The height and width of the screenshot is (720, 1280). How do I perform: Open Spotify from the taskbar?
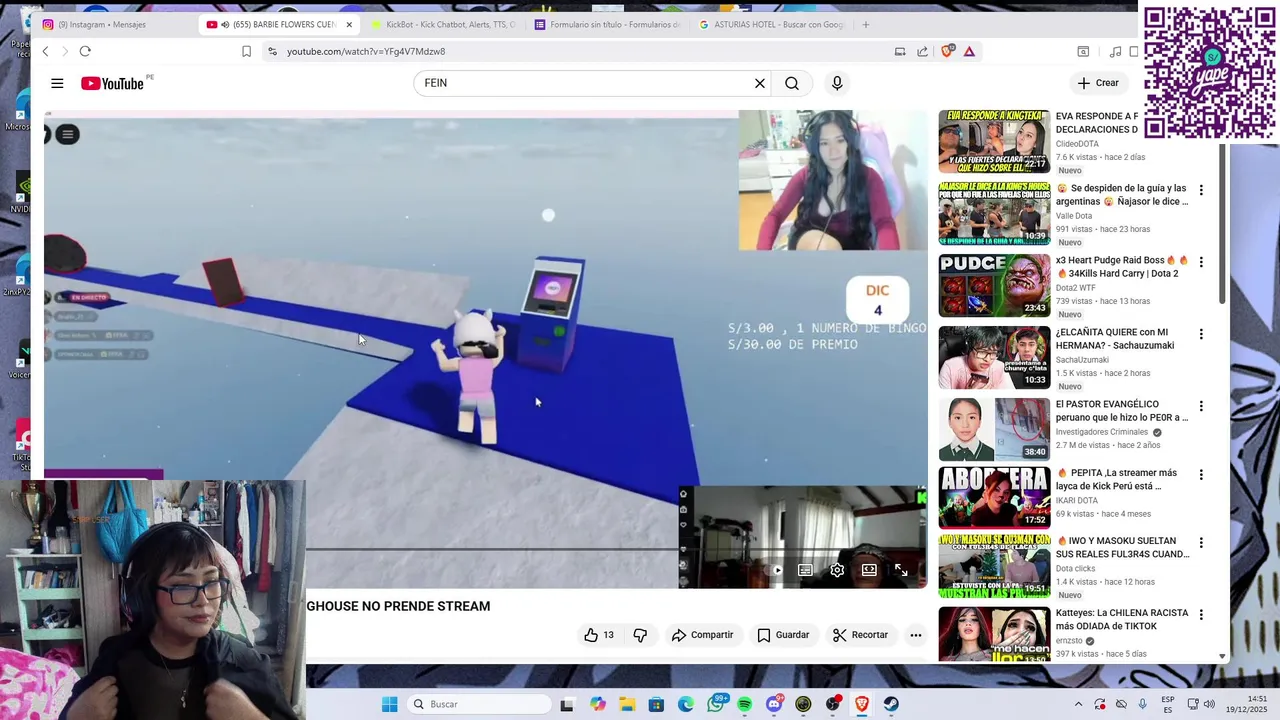click(x=745, y=704)
